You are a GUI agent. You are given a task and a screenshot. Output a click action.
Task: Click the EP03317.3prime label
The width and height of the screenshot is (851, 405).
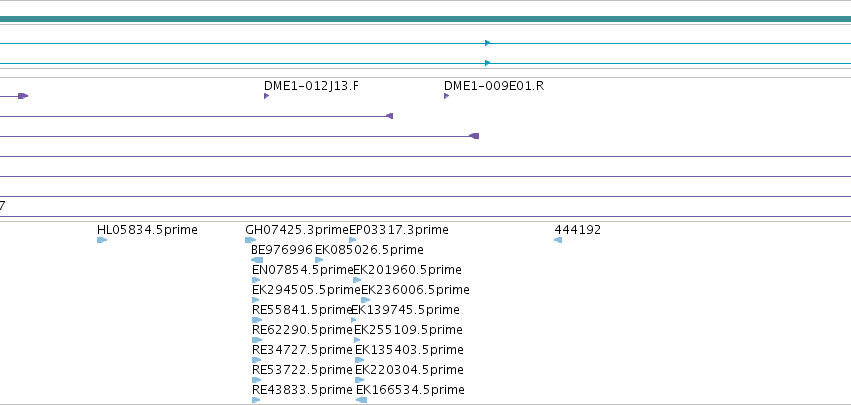pyautogui.click(x=399, y=230)
